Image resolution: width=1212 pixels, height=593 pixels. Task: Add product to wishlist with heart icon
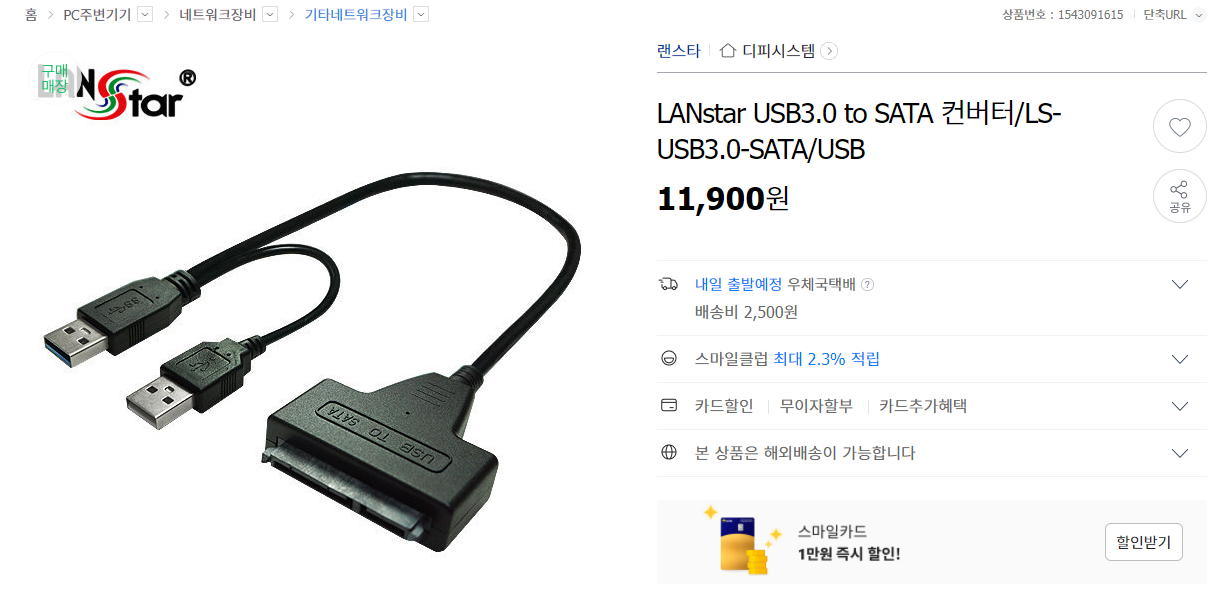tap(1180, 127)
